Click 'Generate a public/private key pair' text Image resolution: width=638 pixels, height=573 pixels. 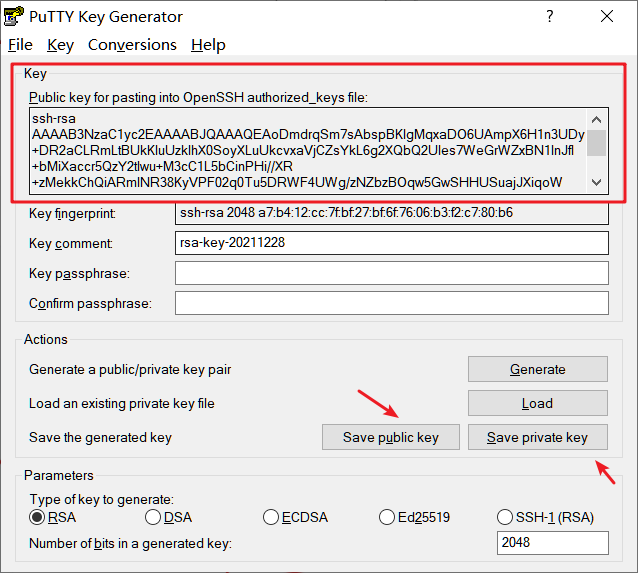tap(130, 370)
